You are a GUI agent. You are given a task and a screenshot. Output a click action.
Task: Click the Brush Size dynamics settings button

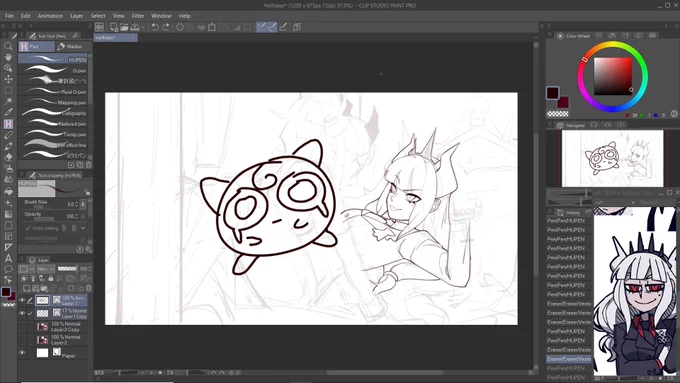(83, 204)
